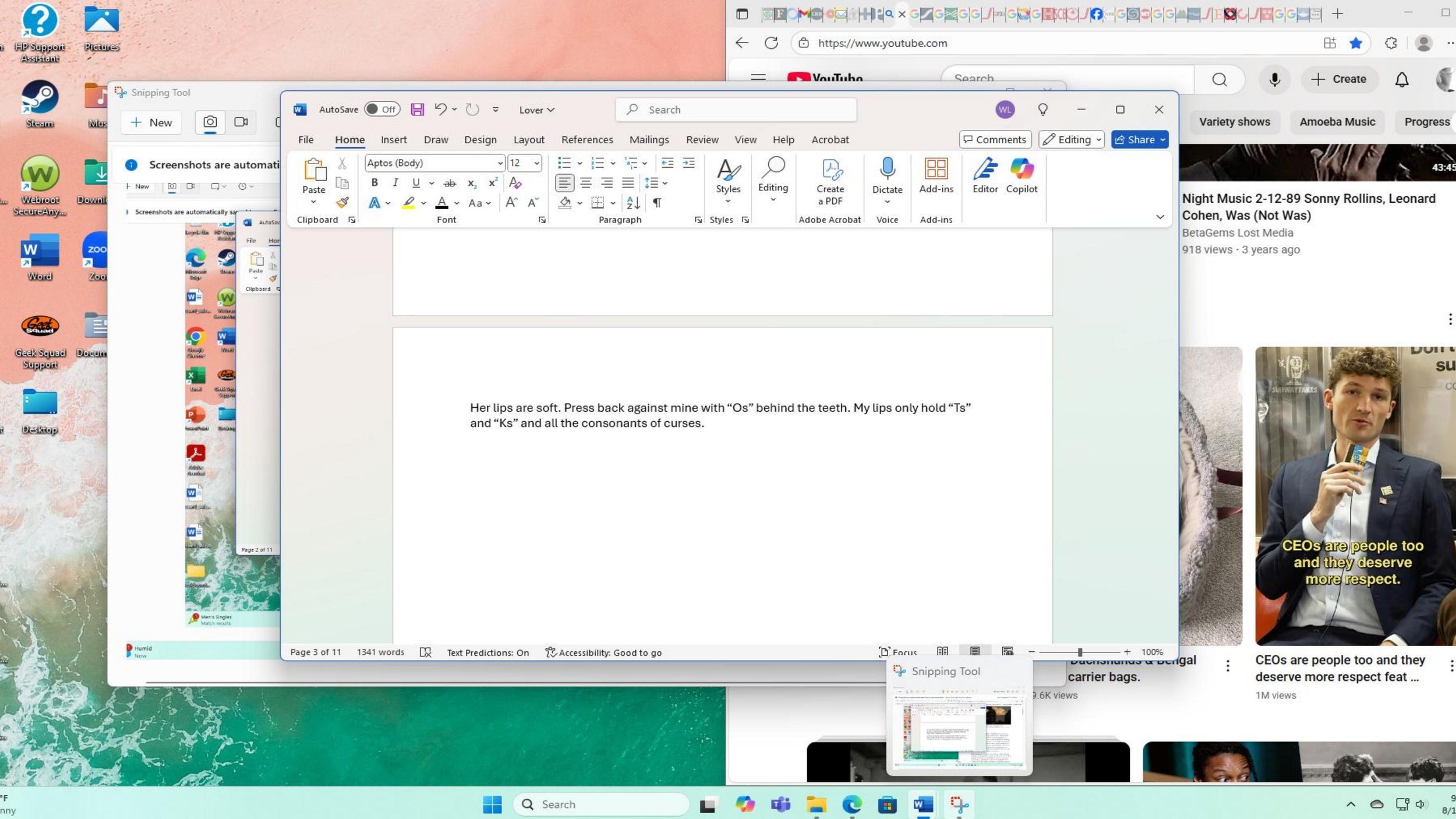Increase paragraph indent
The height and width of the screenshot is (819, 1456).
688,163
